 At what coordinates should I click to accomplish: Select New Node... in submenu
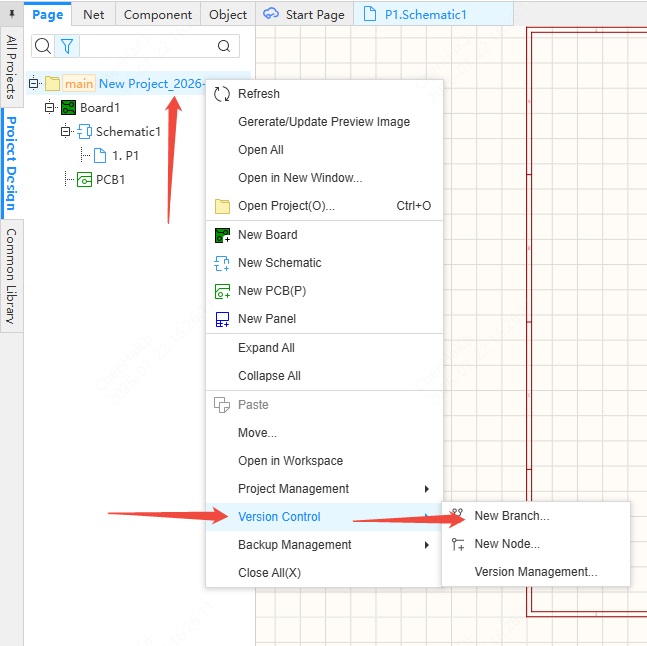[x=536, y=544]
